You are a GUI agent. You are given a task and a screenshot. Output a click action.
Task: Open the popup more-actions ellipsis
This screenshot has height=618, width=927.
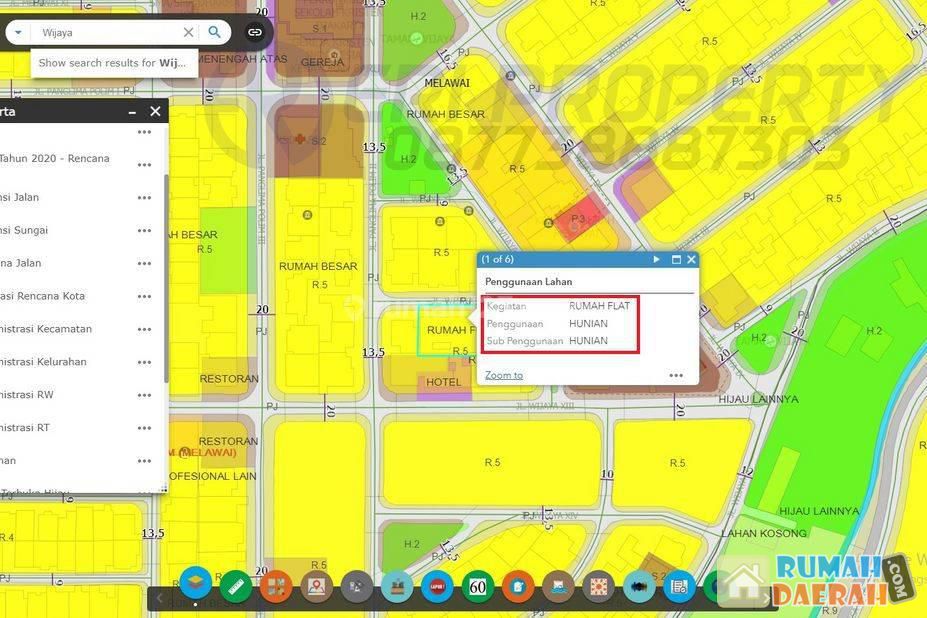click(x=676, y=375)
